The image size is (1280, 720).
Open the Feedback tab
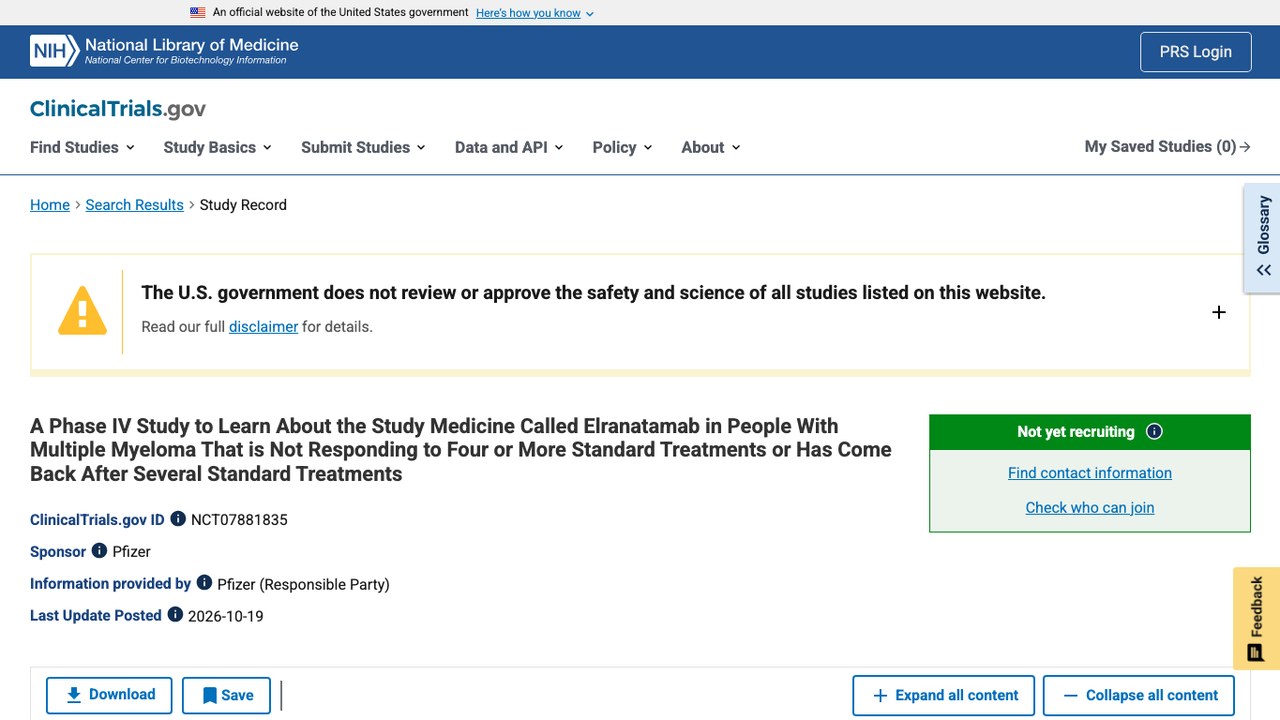tap(1256, 618)
